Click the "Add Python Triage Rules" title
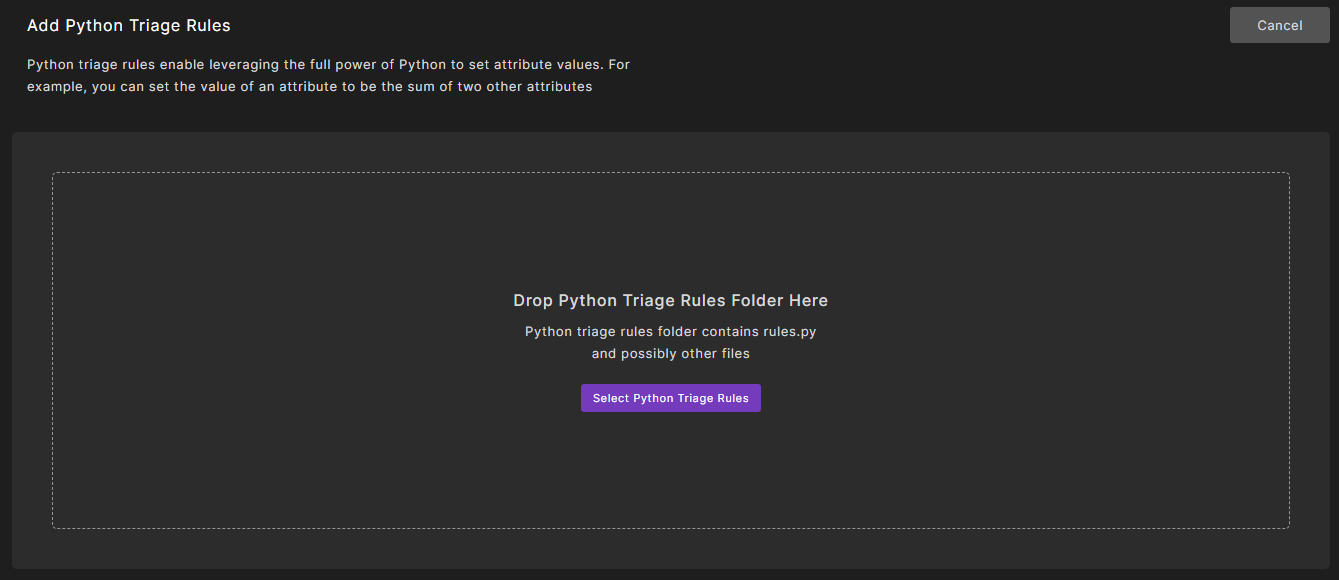Viewport: 1339px width, 580px height. point(129,25)
